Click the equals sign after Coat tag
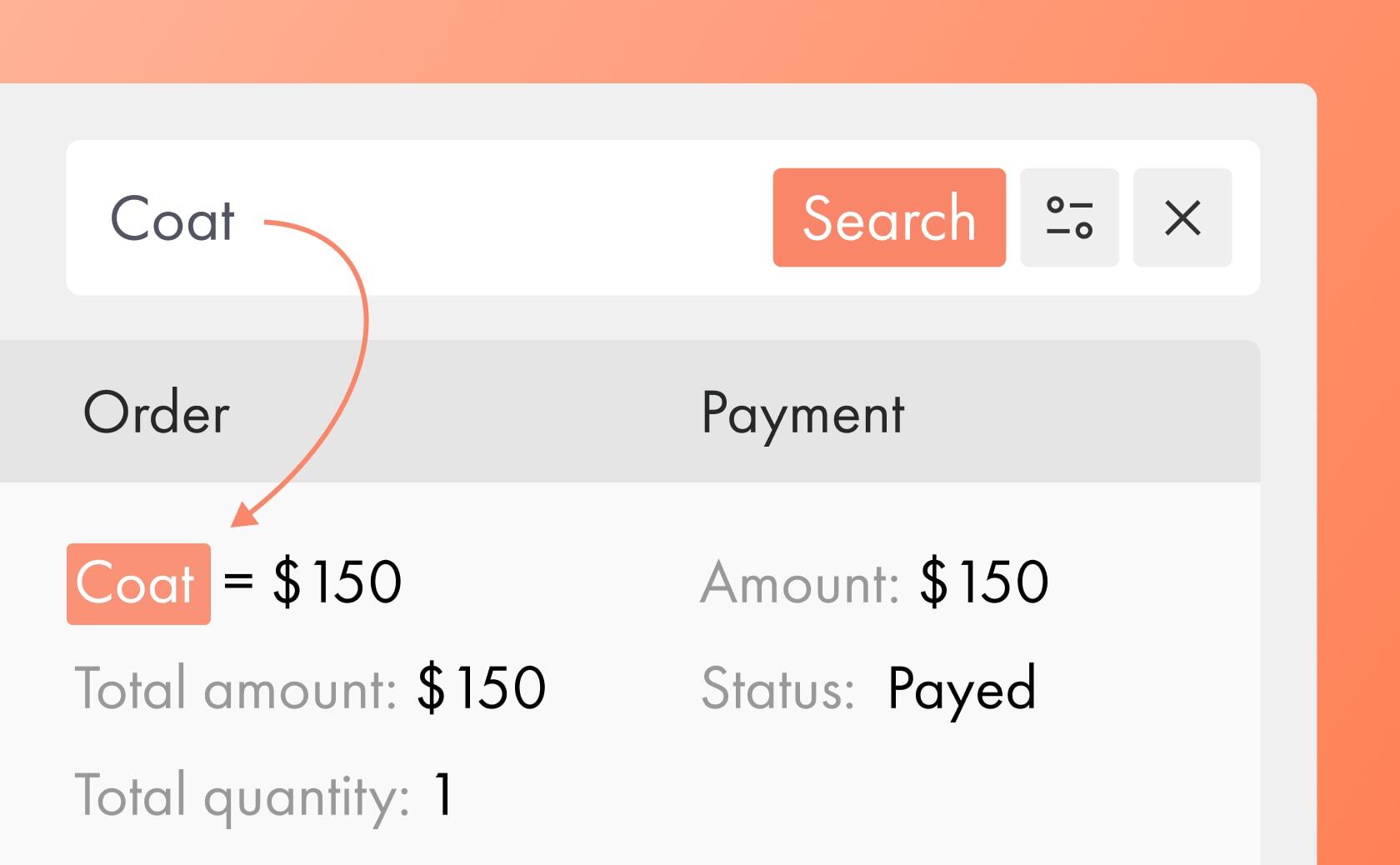 pyautogui.click(x=238, y=580)
